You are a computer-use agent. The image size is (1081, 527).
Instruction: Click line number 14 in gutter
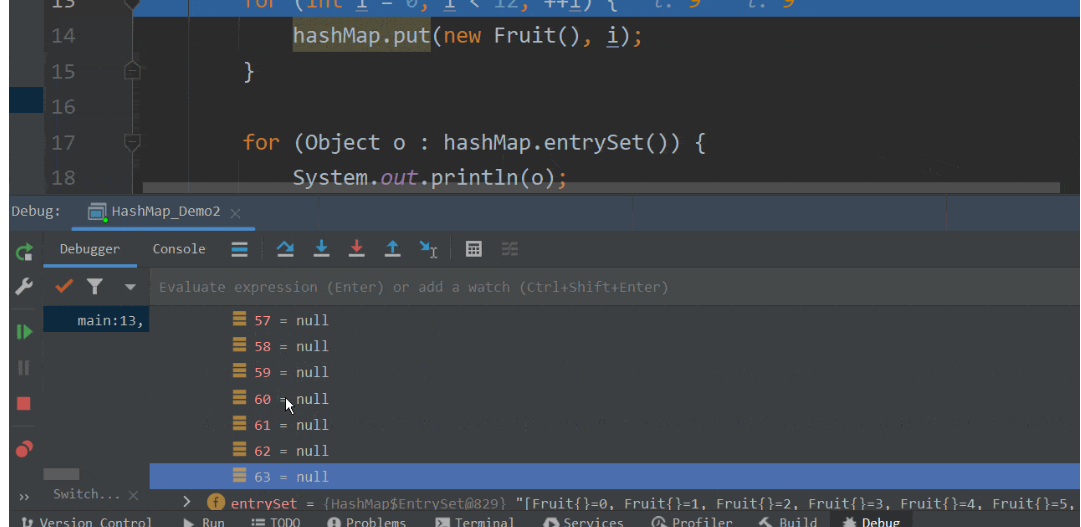pos(63,36)
